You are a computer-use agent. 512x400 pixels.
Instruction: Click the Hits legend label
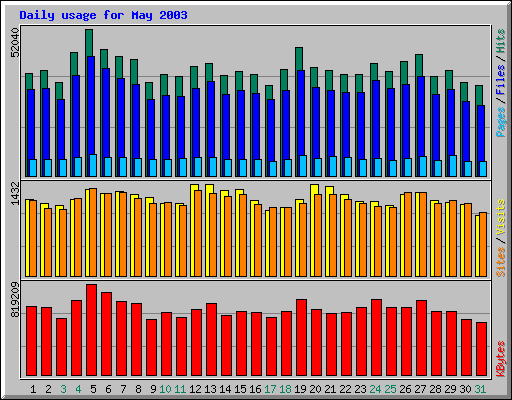pos(500,41)
